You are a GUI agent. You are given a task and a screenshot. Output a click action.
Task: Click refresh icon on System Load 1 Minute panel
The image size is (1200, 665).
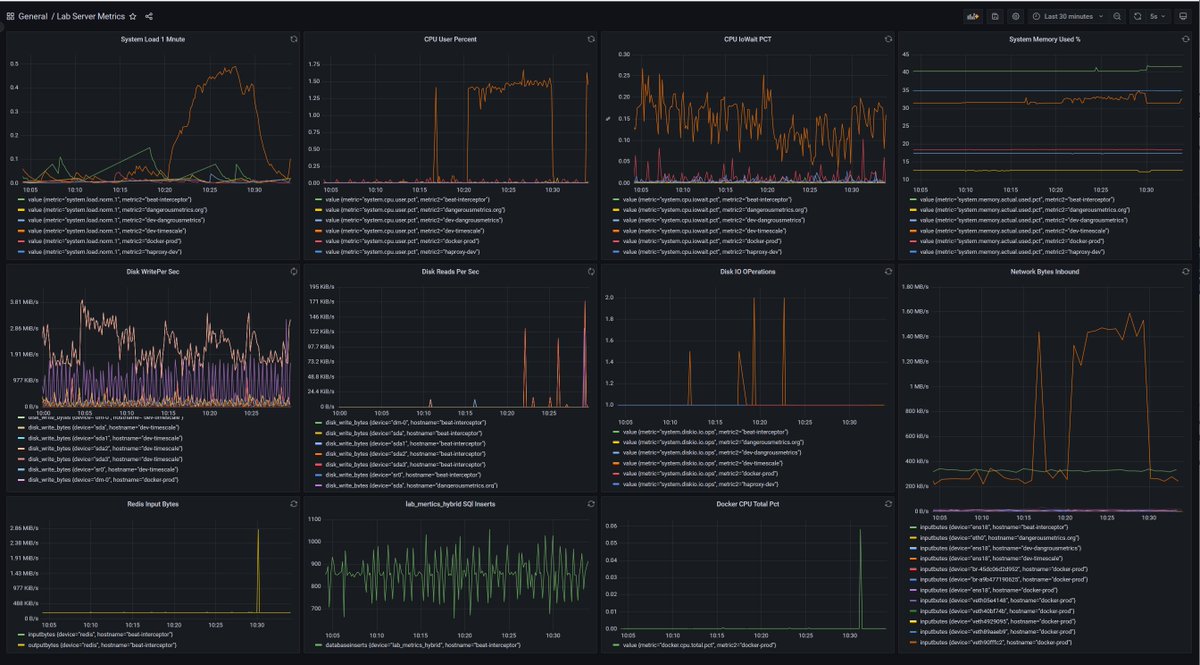(x=293, y=38)
